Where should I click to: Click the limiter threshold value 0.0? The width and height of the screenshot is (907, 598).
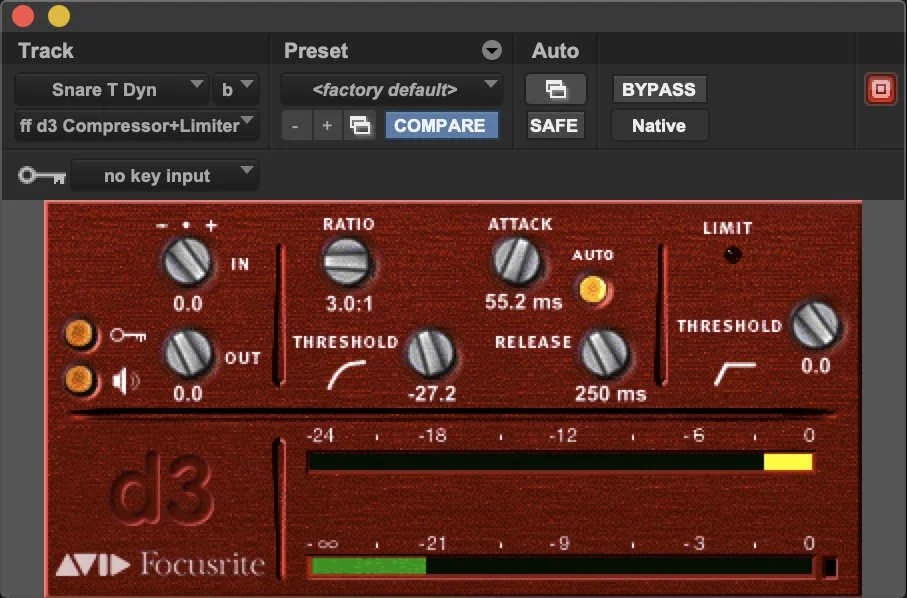816,366
